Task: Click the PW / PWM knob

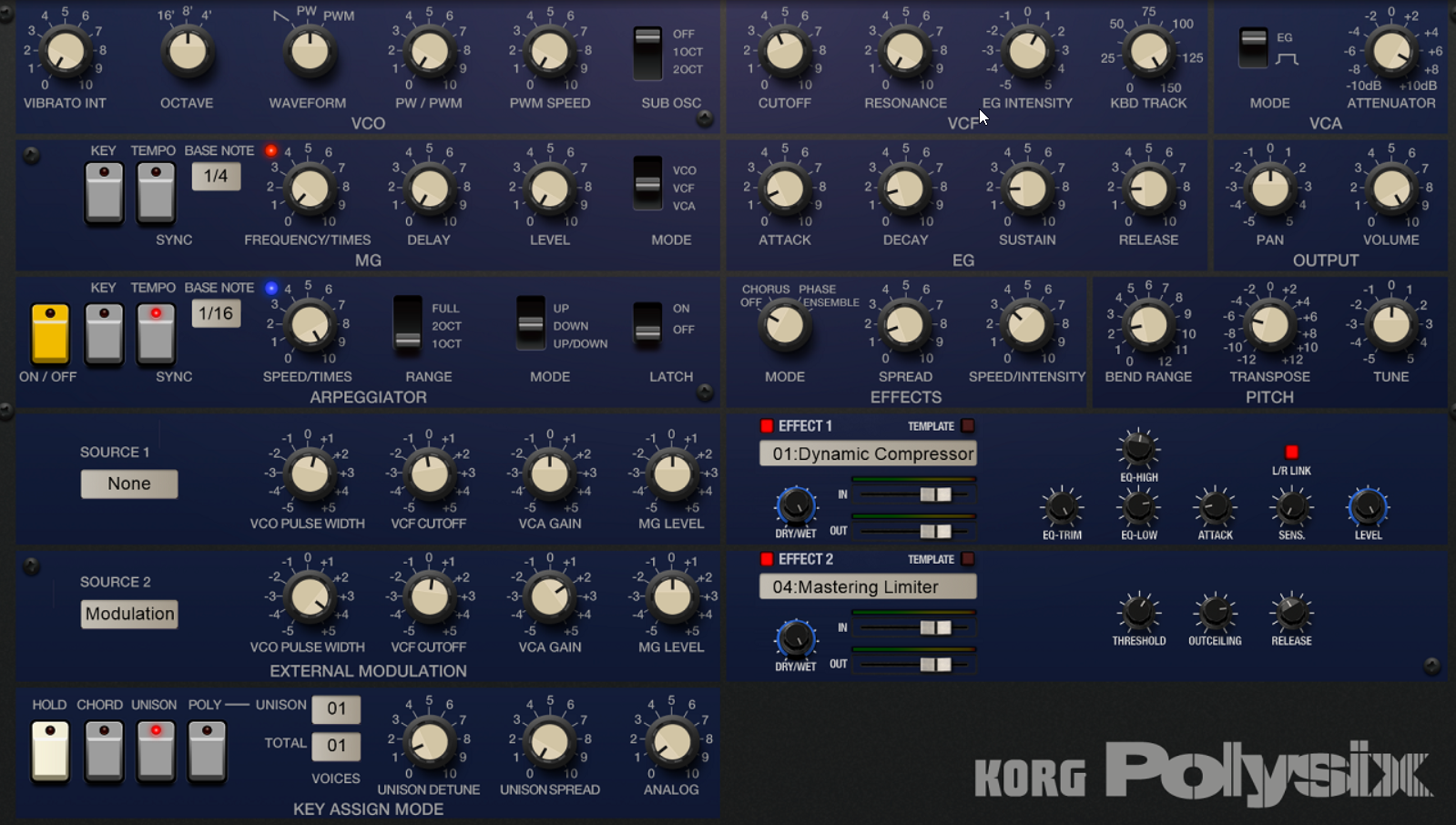Action: click(x=430, y=52)
